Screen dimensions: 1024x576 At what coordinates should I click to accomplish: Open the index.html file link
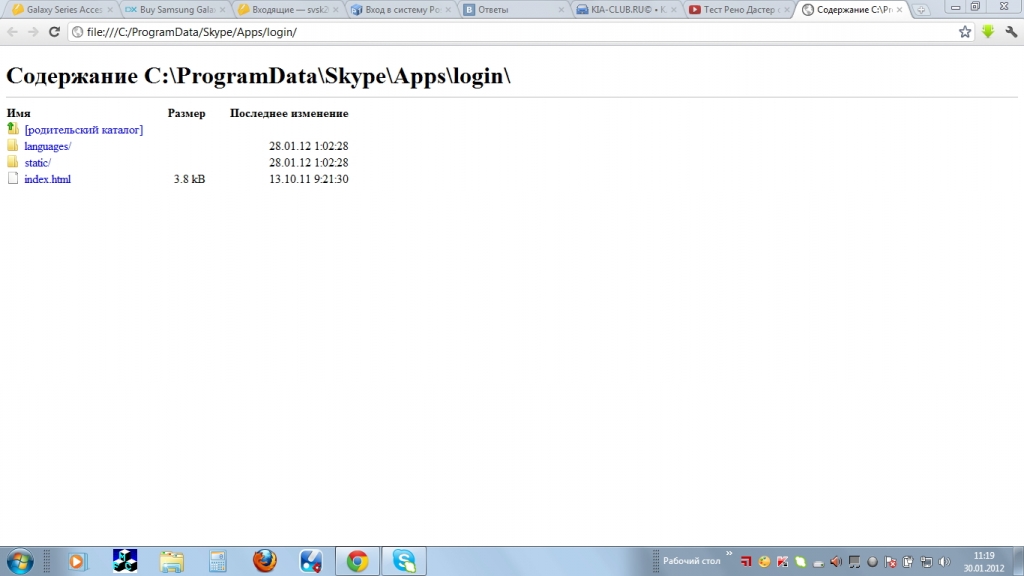[x=47, y=180]
